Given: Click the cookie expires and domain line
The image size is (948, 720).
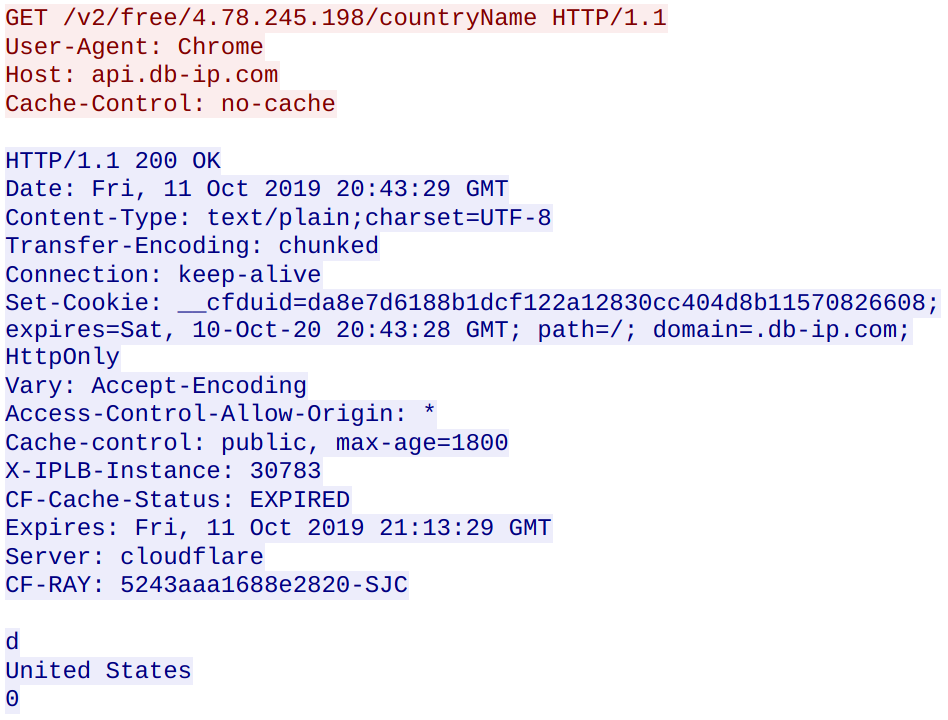Looking at the screenshot, I should pyautogui.click(x=458, y=331).
